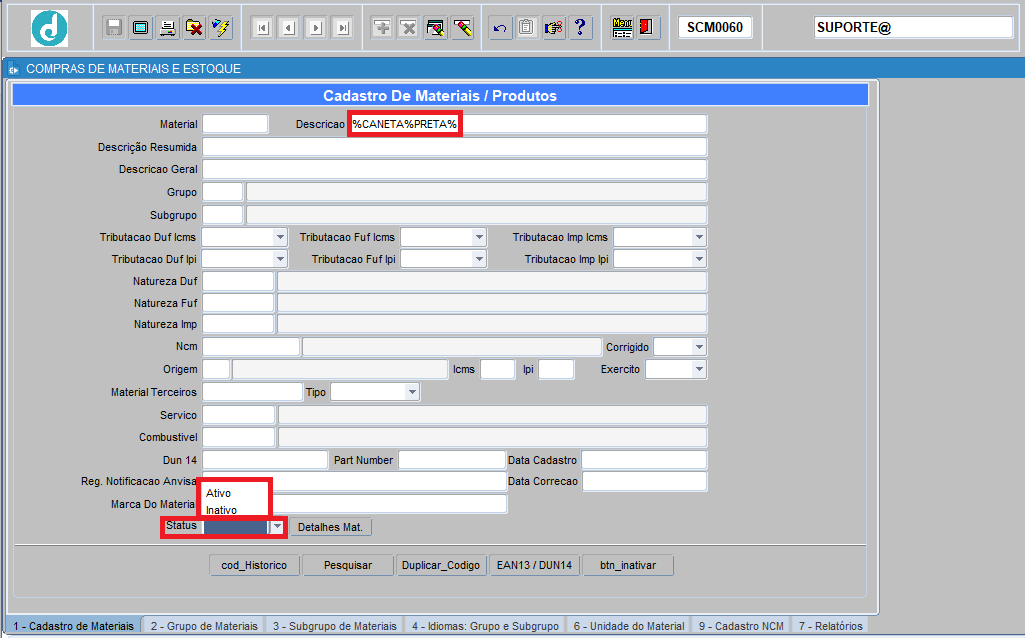Click the Menu icon in toolbar
Viewport: 1025px width, 639px height.
pos(622,27)
